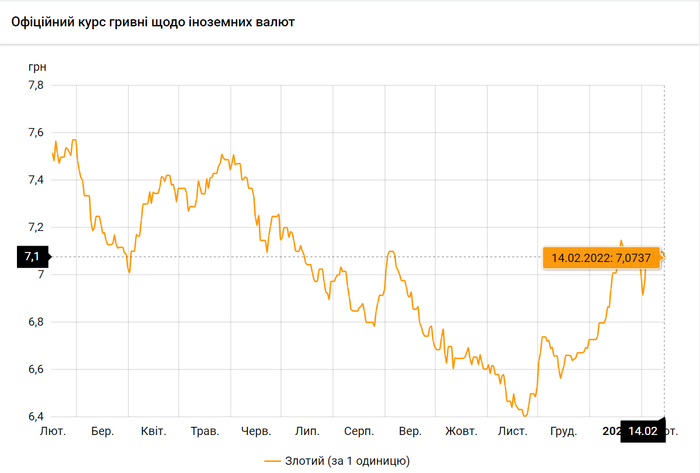The image size is (700, 473).
Task: Click the Квіт. month label
Action: pyautogui.click(x=153, y=432)
